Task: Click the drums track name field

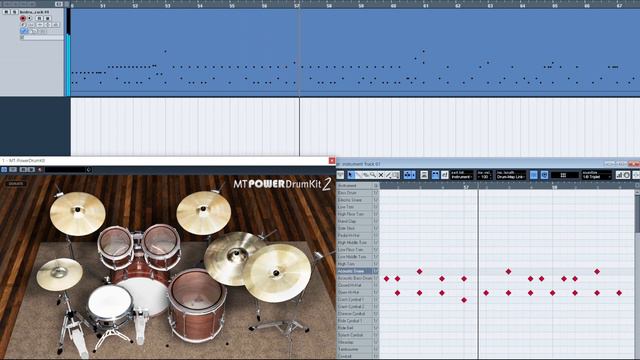Action: (34, 12)
